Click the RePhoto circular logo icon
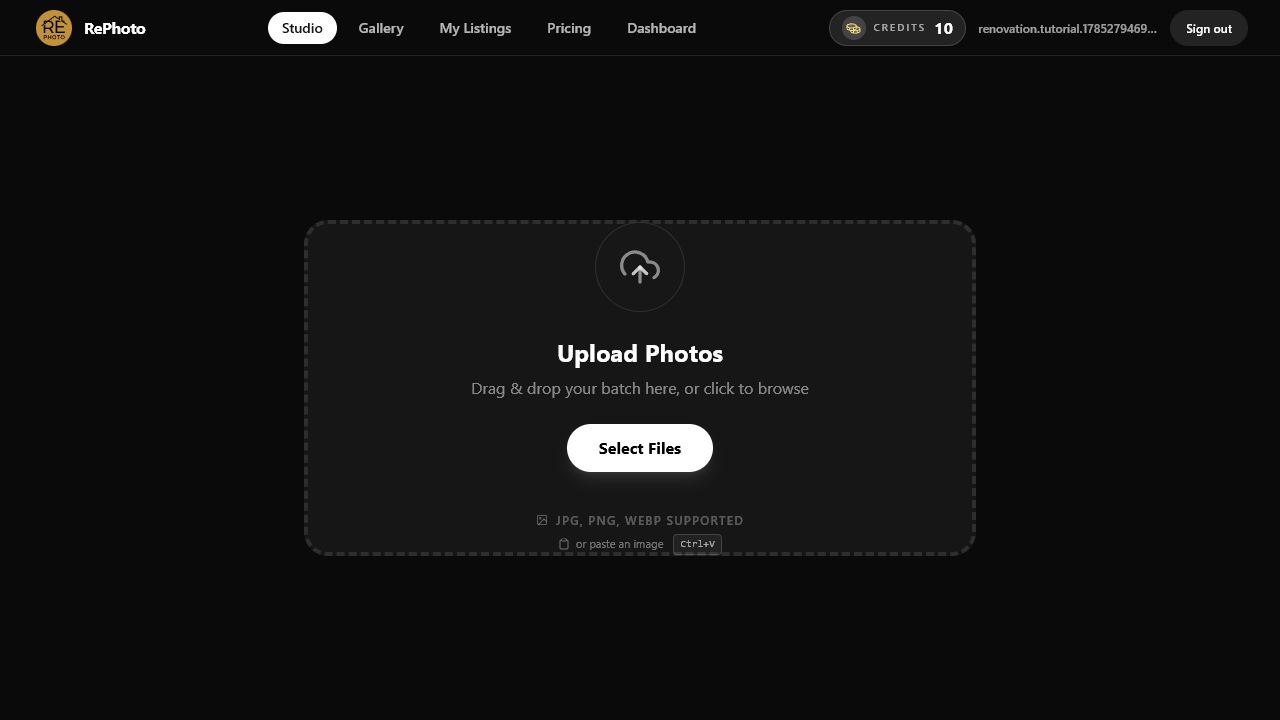Image resolution: width=1280 pixels, height=720 pixels. (x=54, y=28)
